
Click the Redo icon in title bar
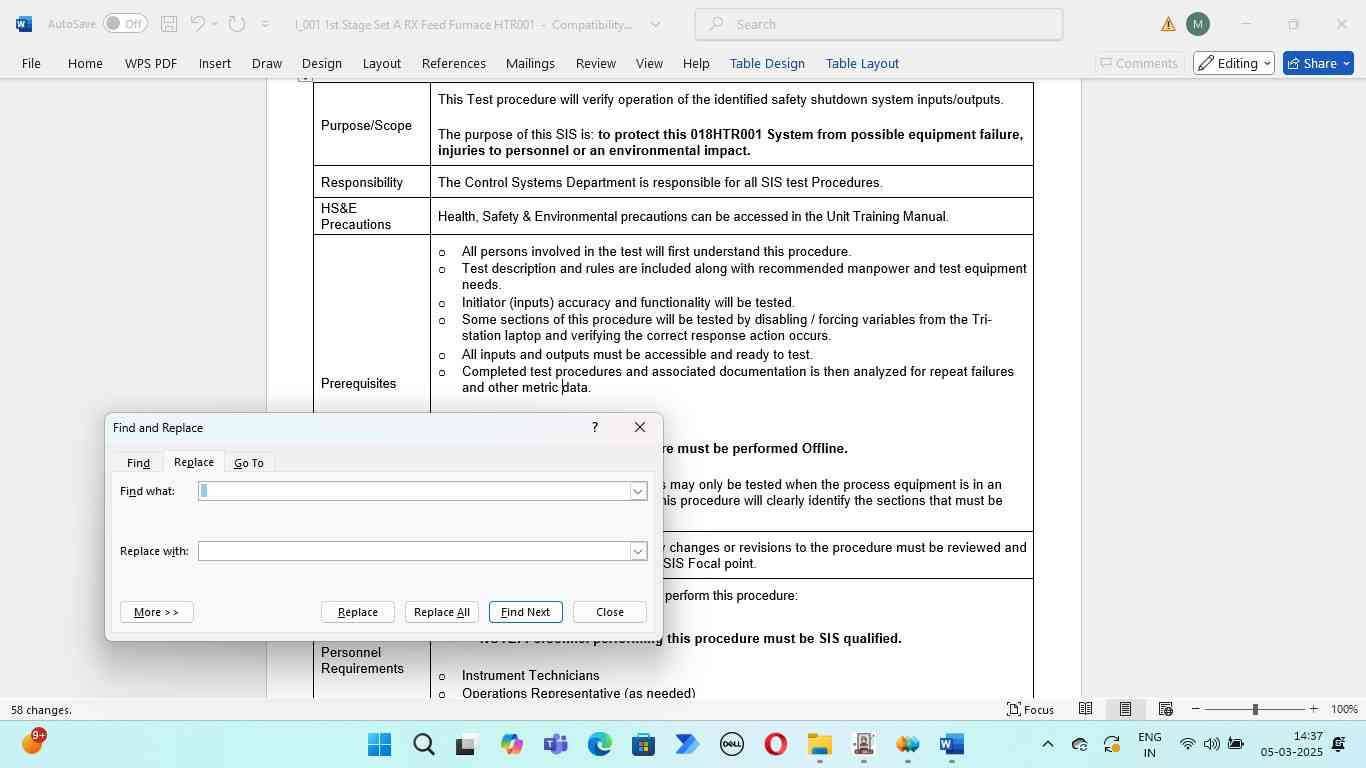click(x=237, y=24)
